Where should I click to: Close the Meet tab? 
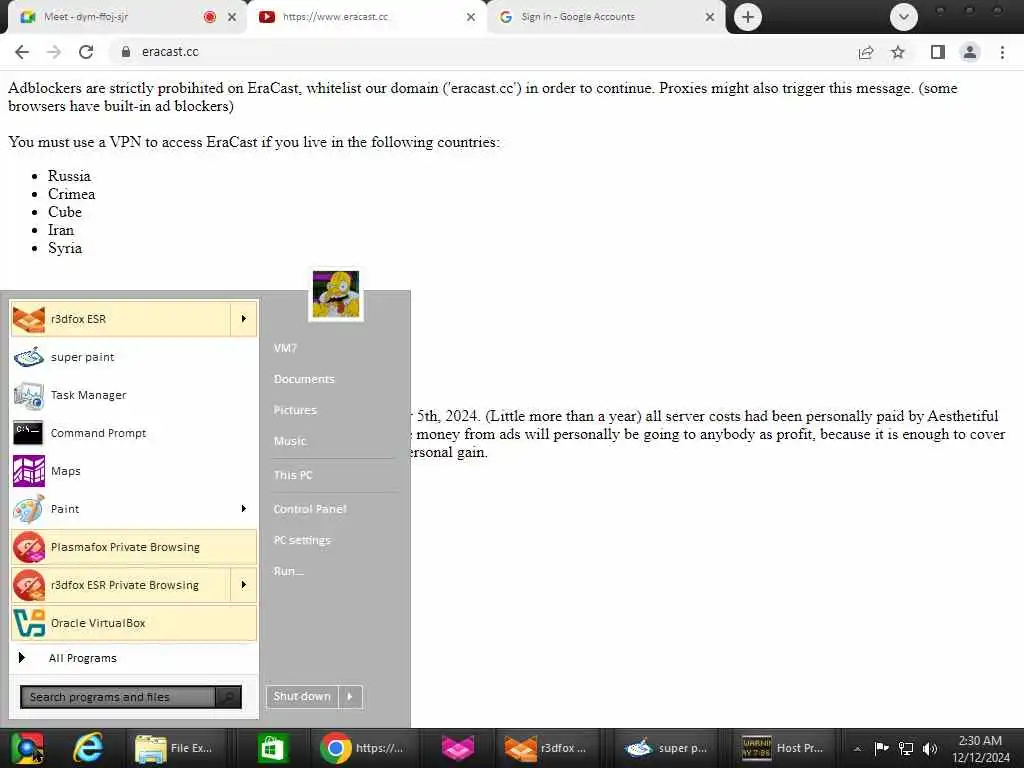(232, 17)
